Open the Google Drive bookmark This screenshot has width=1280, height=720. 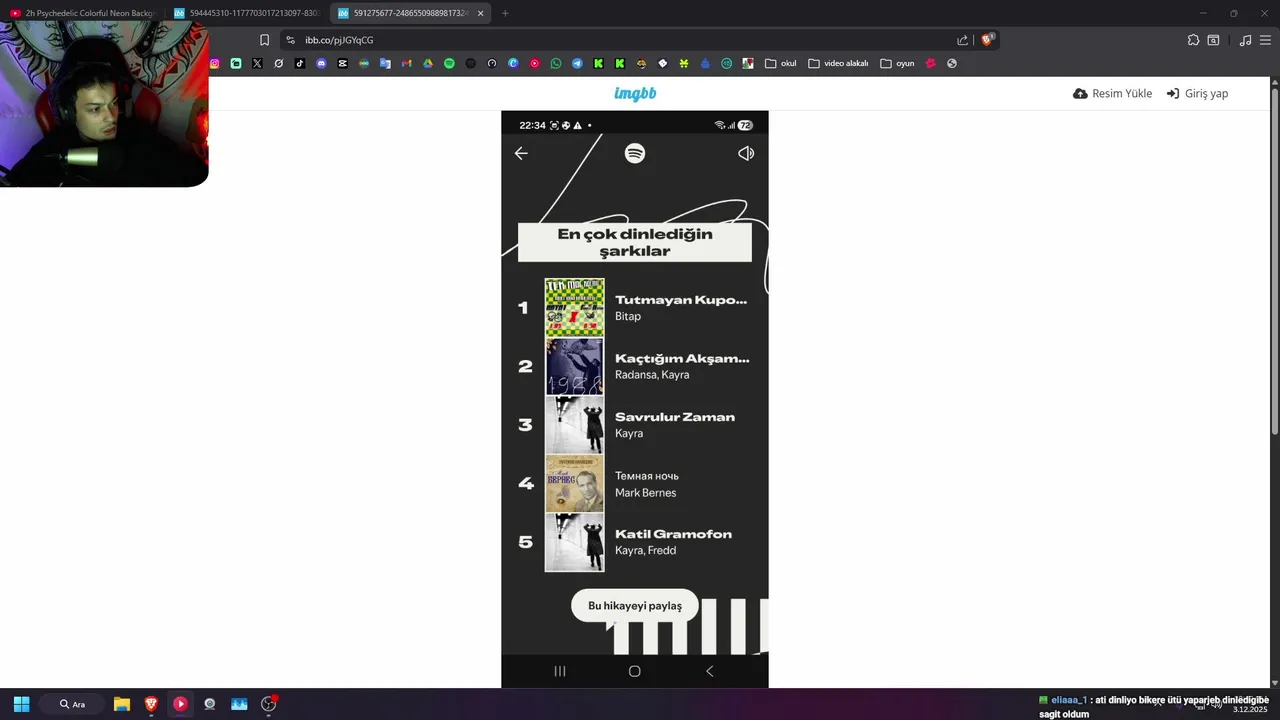click(428, 63)
